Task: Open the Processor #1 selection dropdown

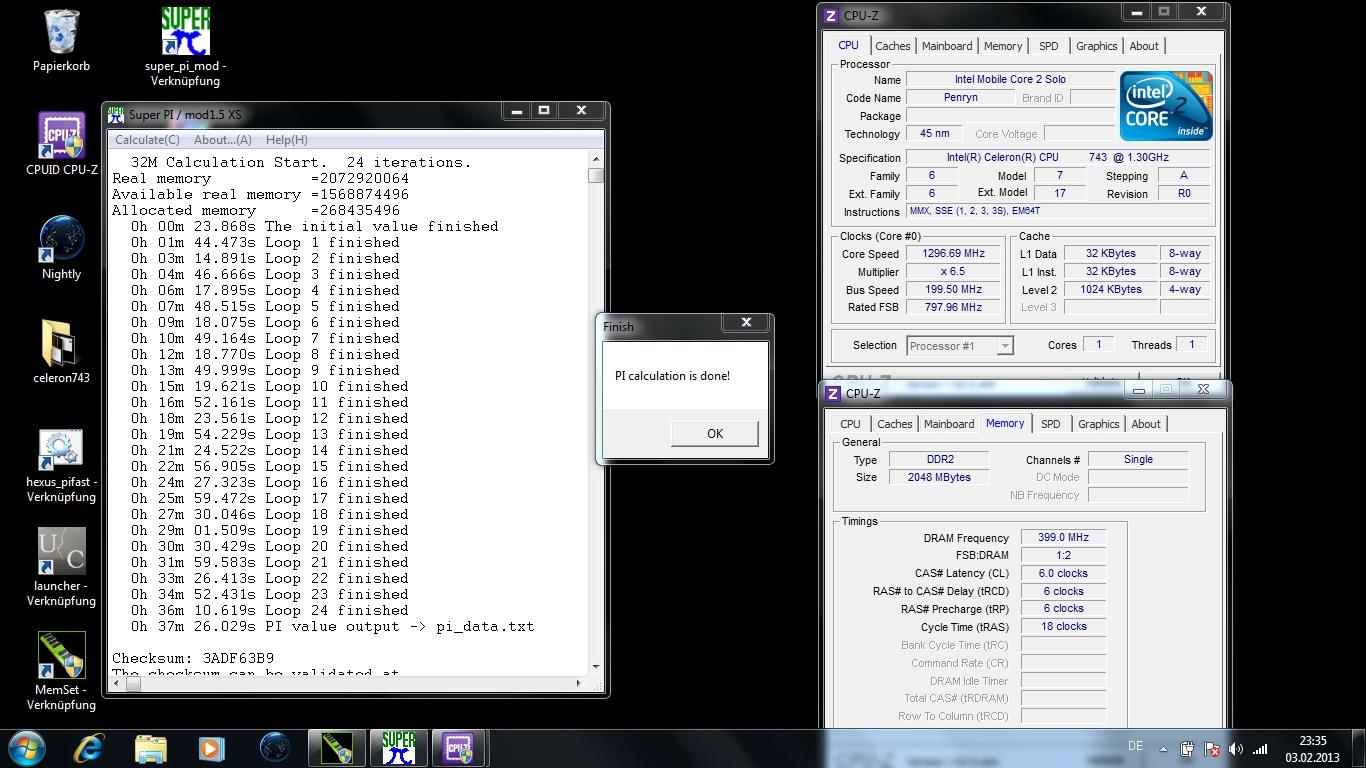Action: (960, 346)
